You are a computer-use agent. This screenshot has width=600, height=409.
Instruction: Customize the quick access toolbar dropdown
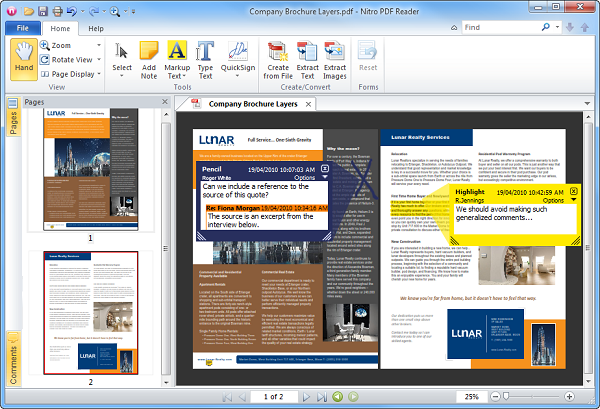tap(134, 11)
